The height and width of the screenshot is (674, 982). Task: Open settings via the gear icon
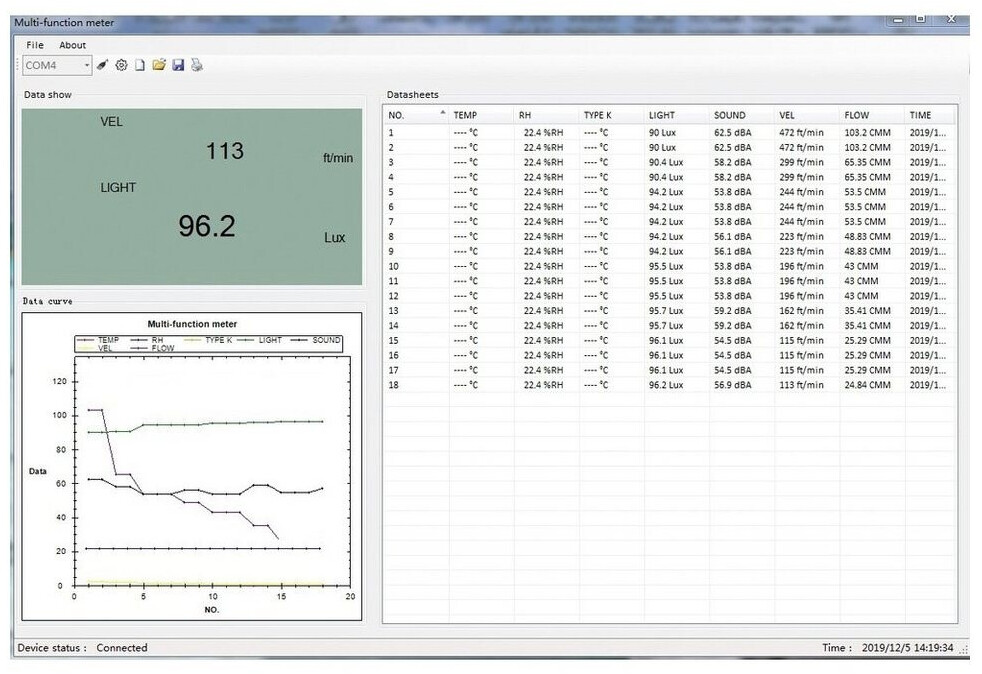point(121,66)
